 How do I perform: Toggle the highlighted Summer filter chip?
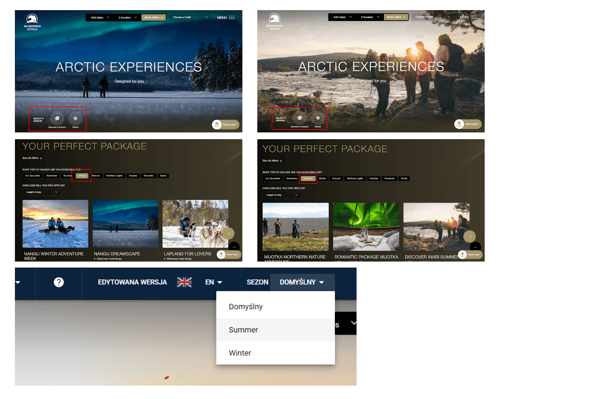(x=308, y=178)
